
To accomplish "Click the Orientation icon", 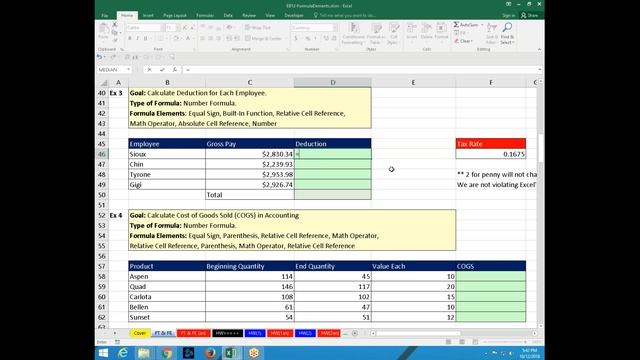I will click(x=230, y=28).
